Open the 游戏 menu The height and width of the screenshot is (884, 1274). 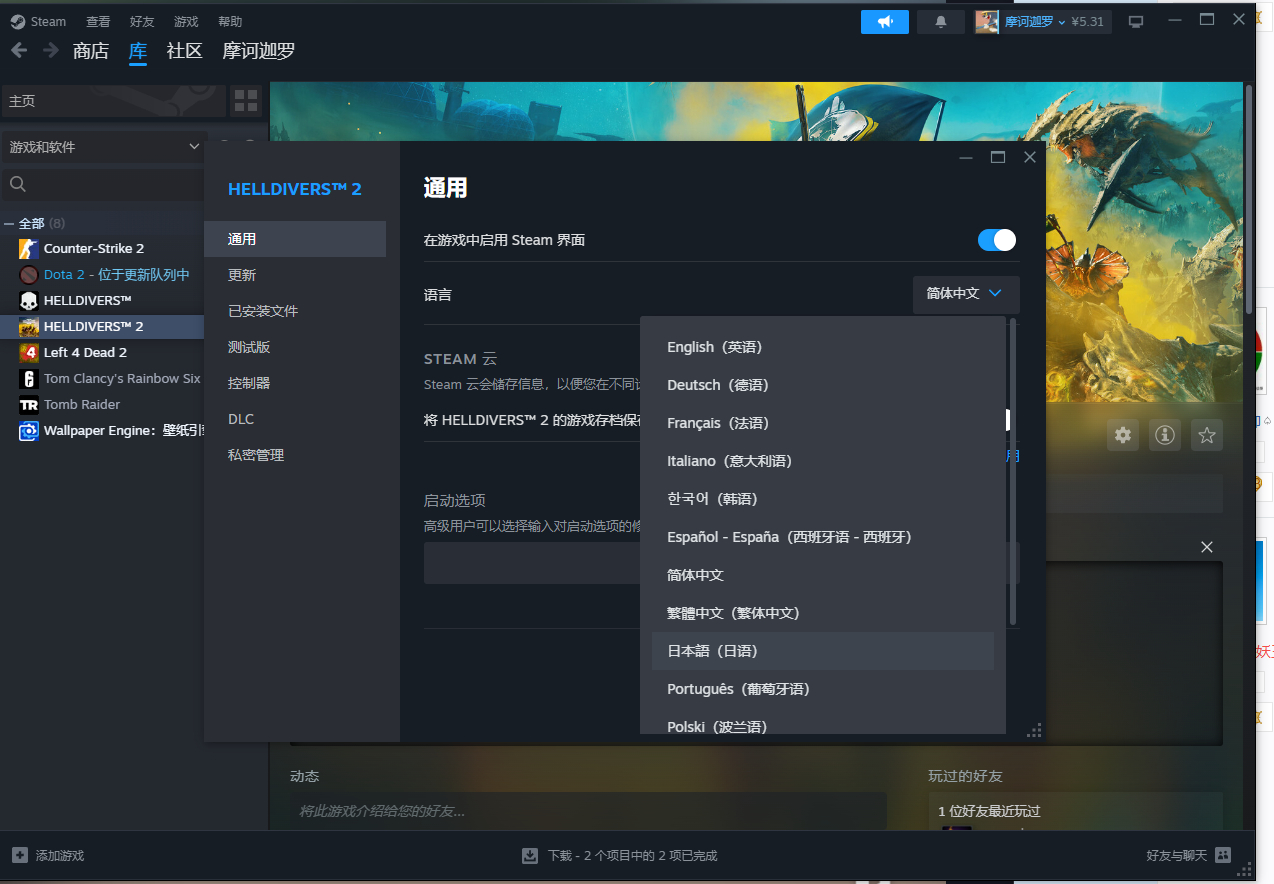click(186, 21)
